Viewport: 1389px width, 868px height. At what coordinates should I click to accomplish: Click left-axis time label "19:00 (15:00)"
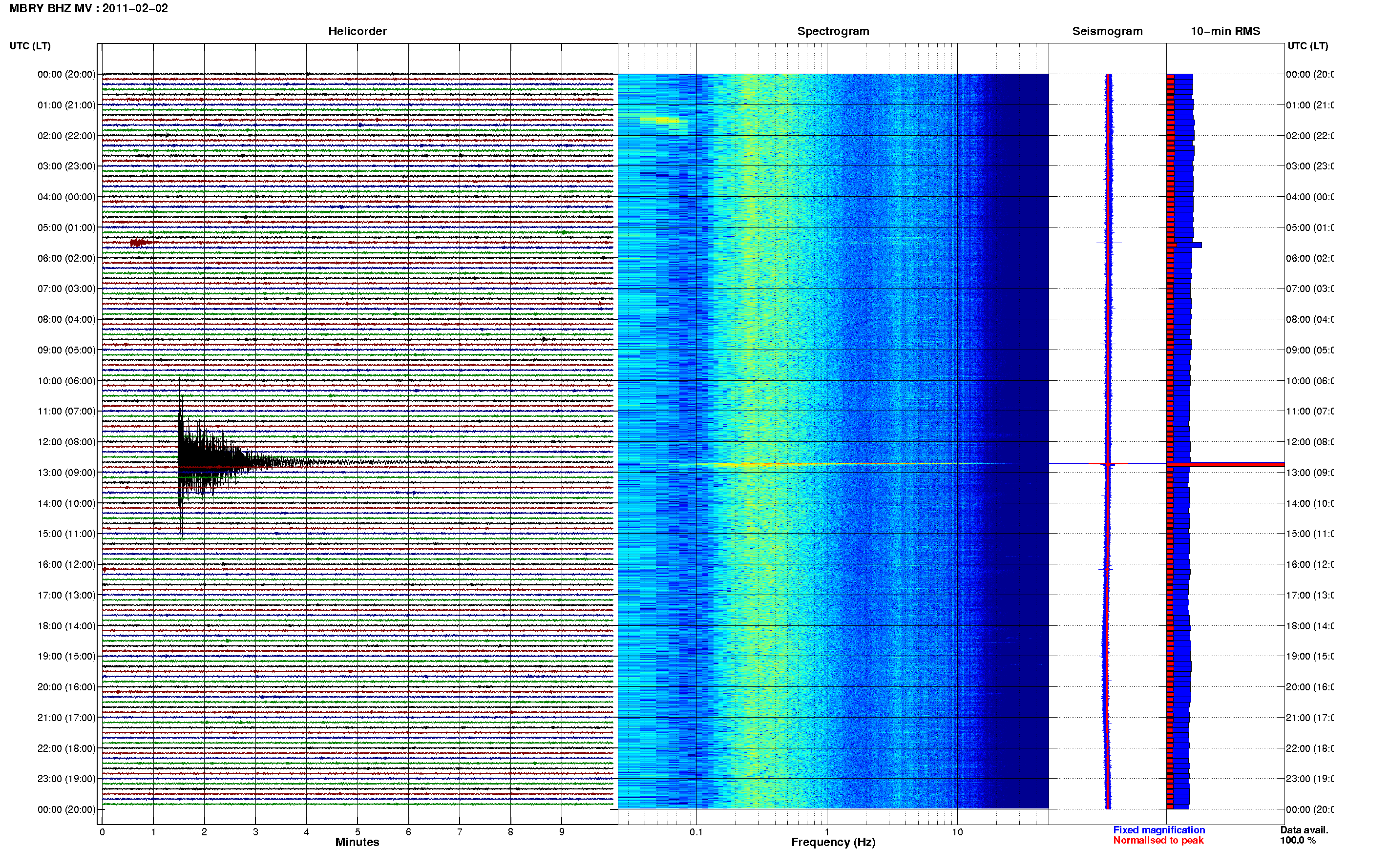point(66,656)
